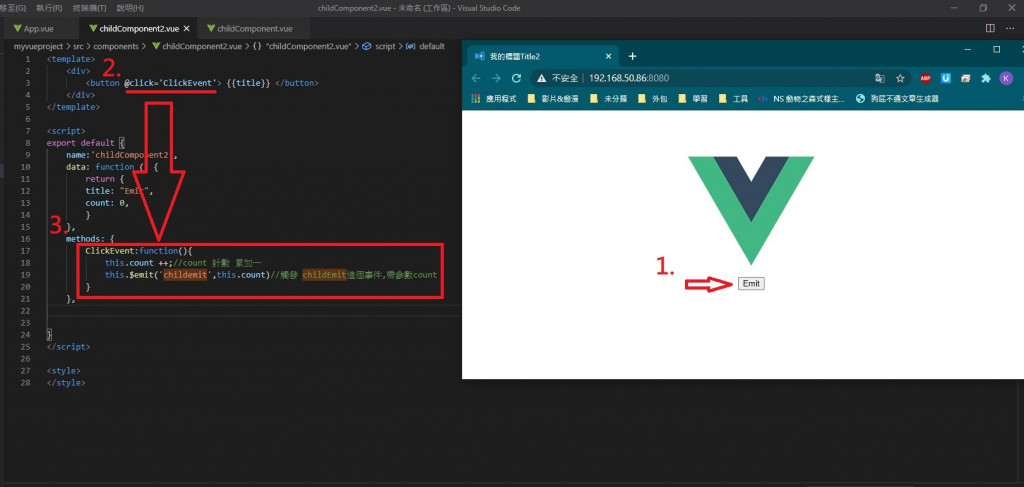Close the childComponent2.vue editor tab
1024x487 pixels.
click(187, 29)
